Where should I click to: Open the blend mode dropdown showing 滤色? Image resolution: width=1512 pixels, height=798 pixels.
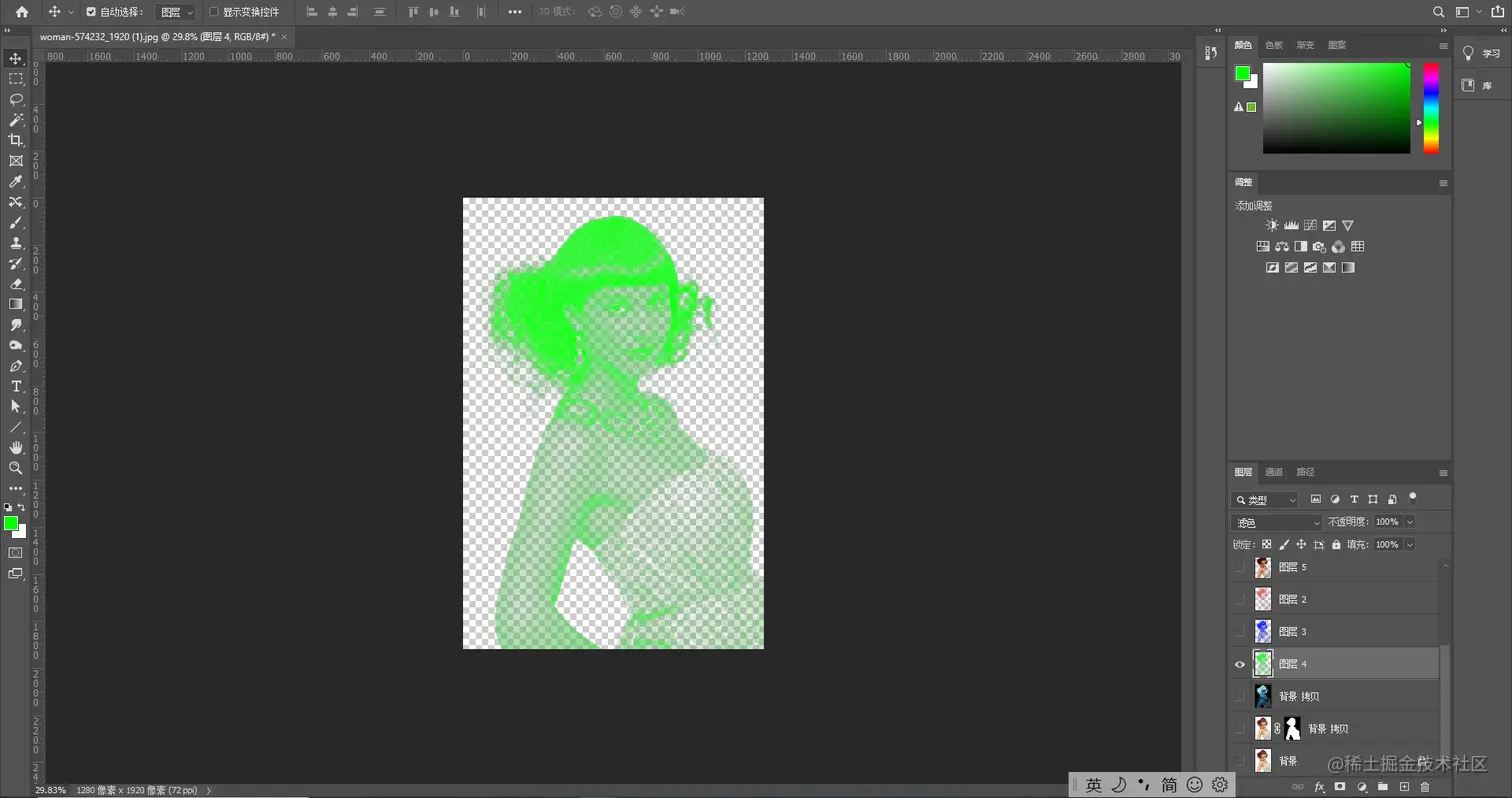(x=1277, y=522)
